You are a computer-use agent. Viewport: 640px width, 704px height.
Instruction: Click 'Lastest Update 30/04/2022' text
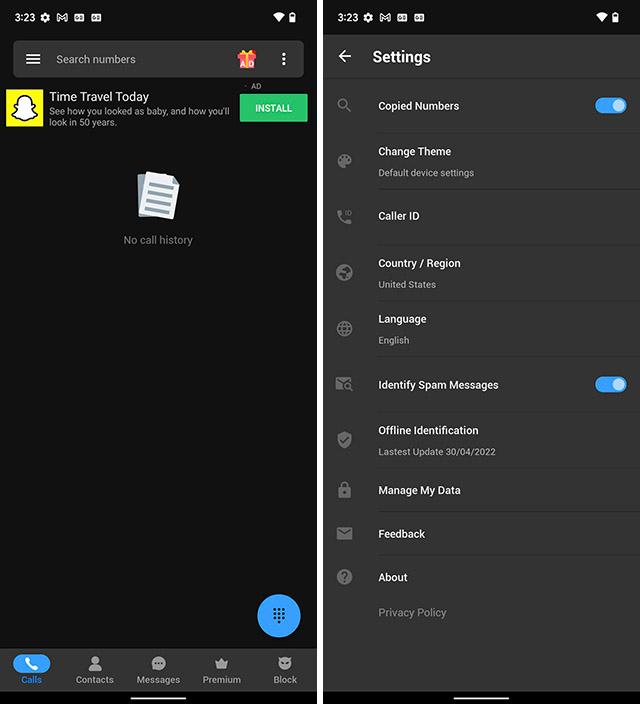437,452
